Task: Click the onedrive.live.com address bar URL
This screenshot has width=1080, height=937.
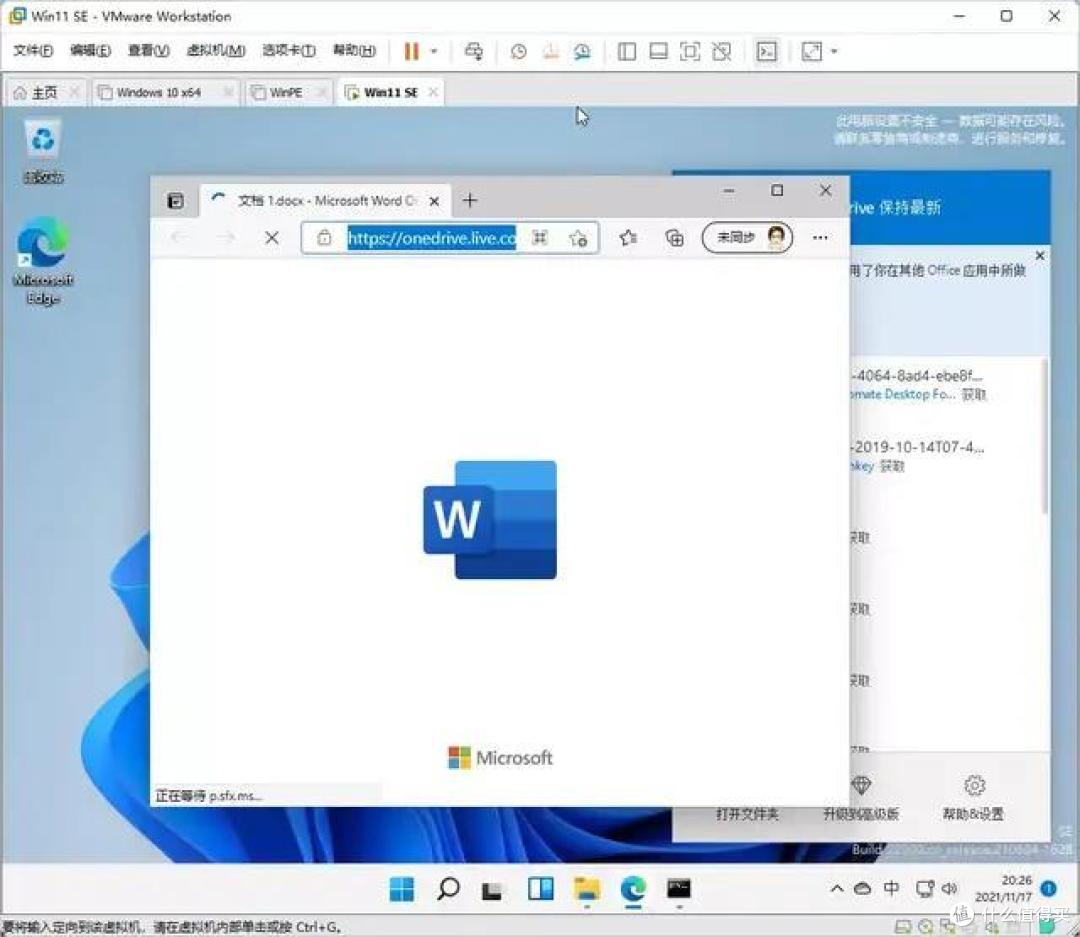Action: point(431,238)
